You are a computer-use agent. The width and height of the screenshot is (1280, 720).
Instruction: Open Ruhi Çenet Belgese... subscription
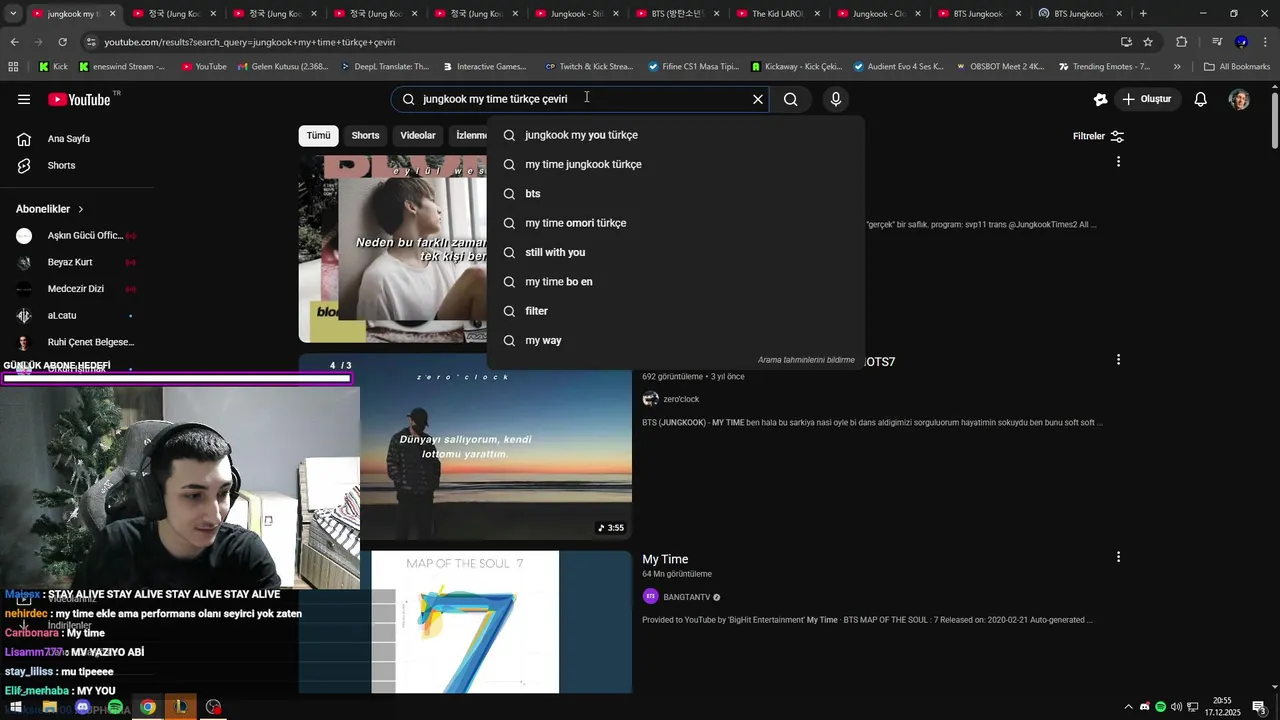[x=76, y=342]
